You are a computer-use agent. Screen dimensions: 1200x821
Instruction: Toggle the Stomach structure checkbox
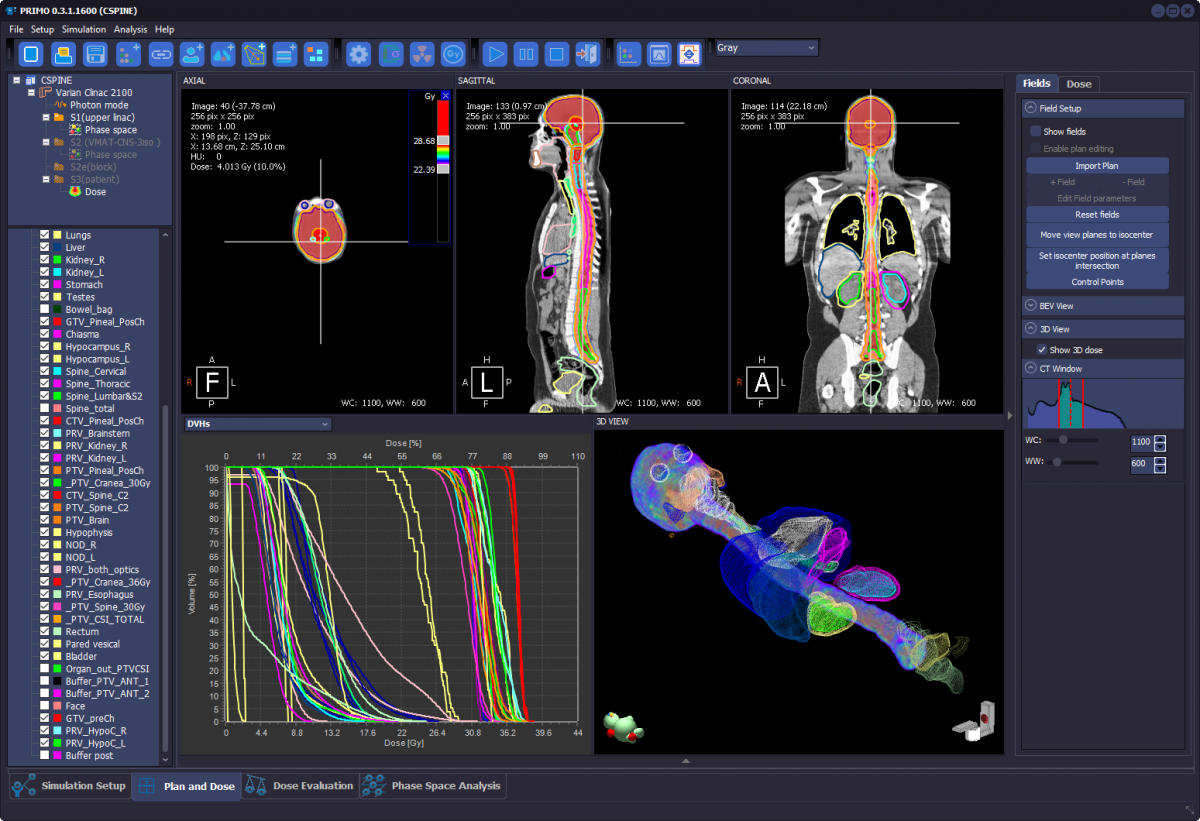44,284
